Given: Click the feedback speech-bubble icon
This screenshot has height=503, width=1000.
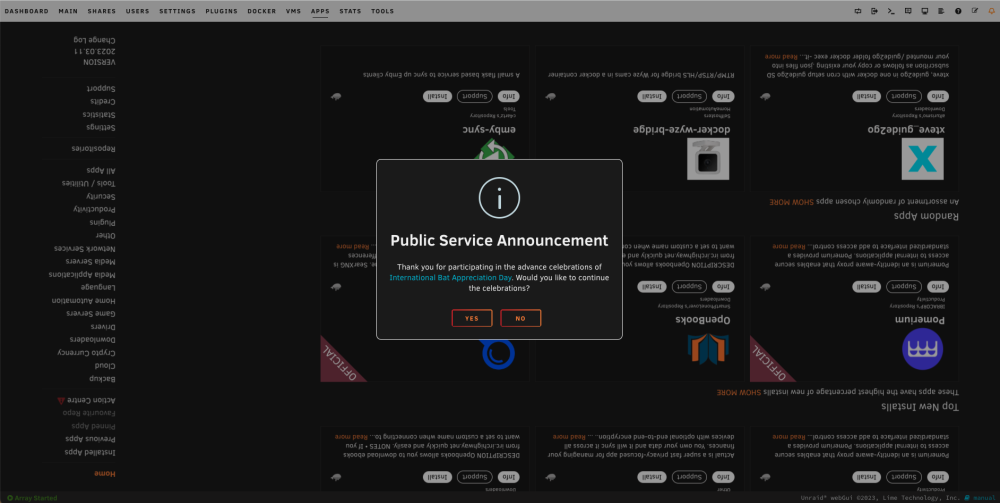Looking at the screenshot, I should pos(908,11).
